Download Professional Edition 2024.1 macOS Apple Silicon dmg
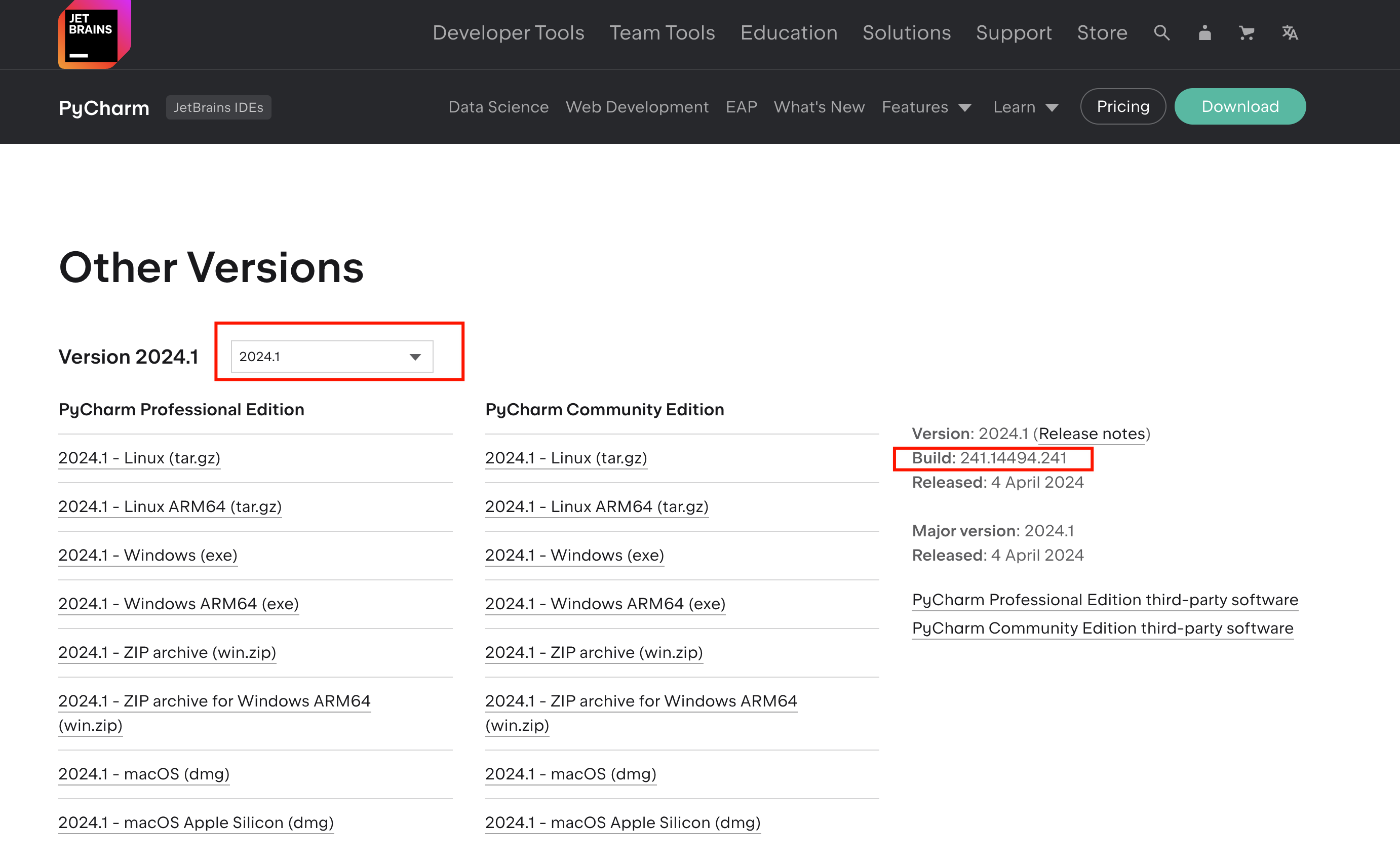The width and height of the screenshot is (1400, 864). point(196,822)
